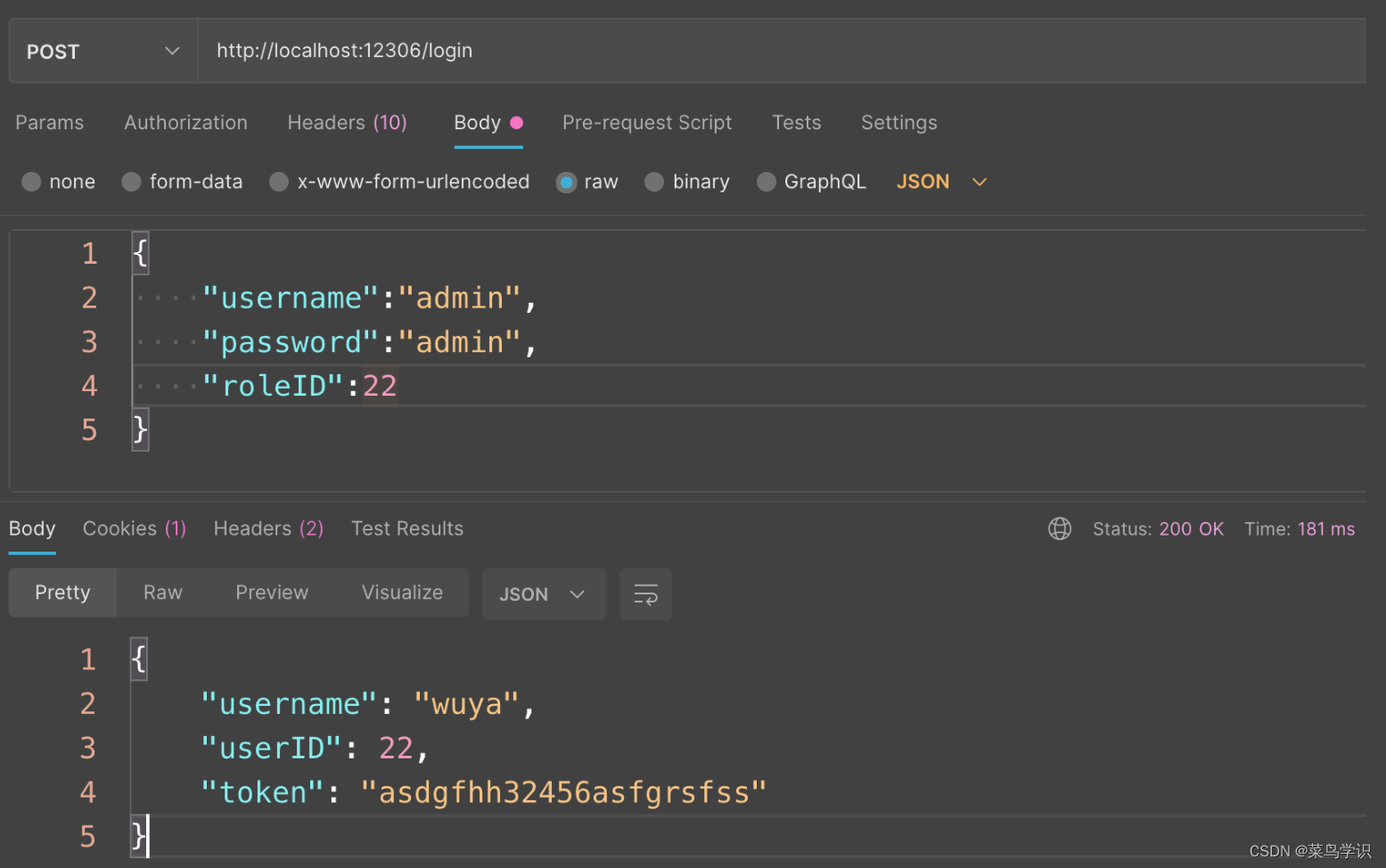Open the orange JSON format dropdown

coord(941,182)
